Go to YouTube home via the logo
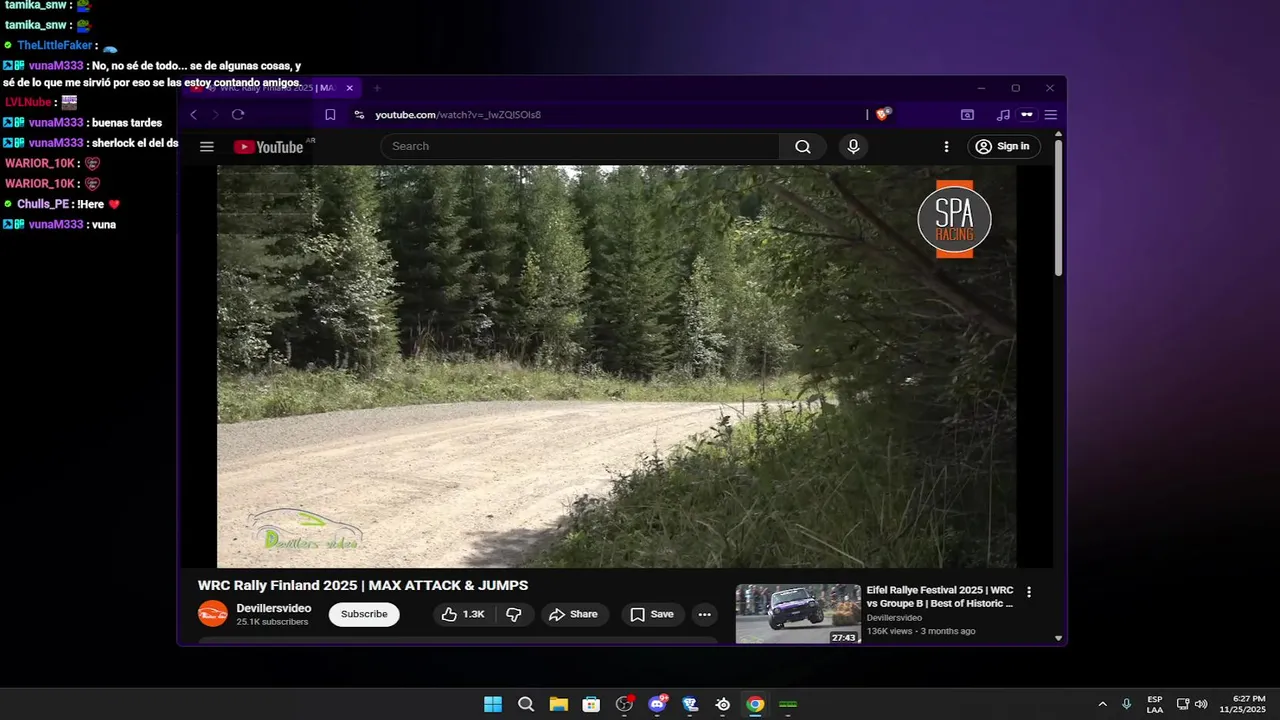The image size is (1280, 720). pos(268,147)
